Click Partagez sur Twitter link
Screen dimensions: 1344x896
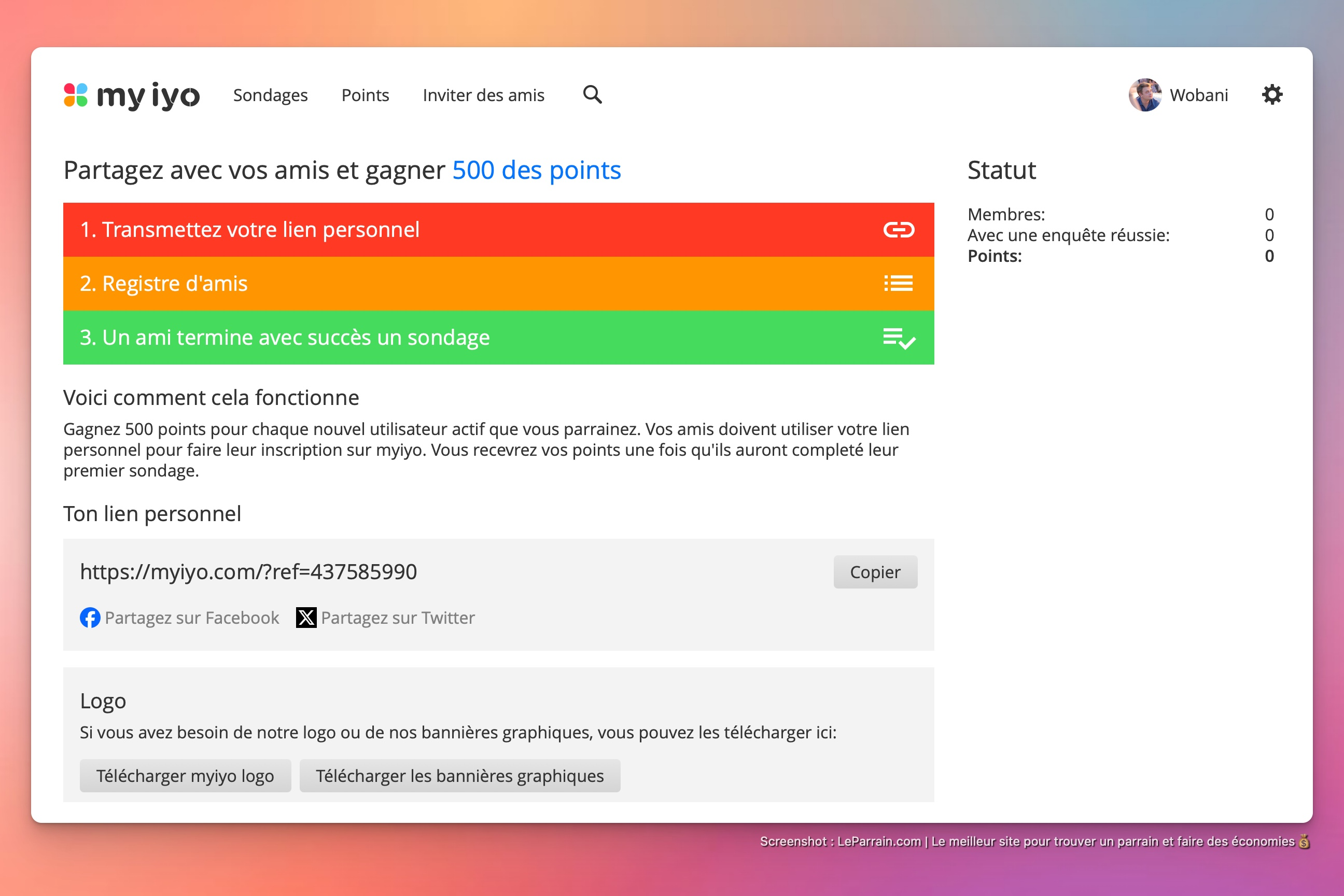click(x=398, y=618)
